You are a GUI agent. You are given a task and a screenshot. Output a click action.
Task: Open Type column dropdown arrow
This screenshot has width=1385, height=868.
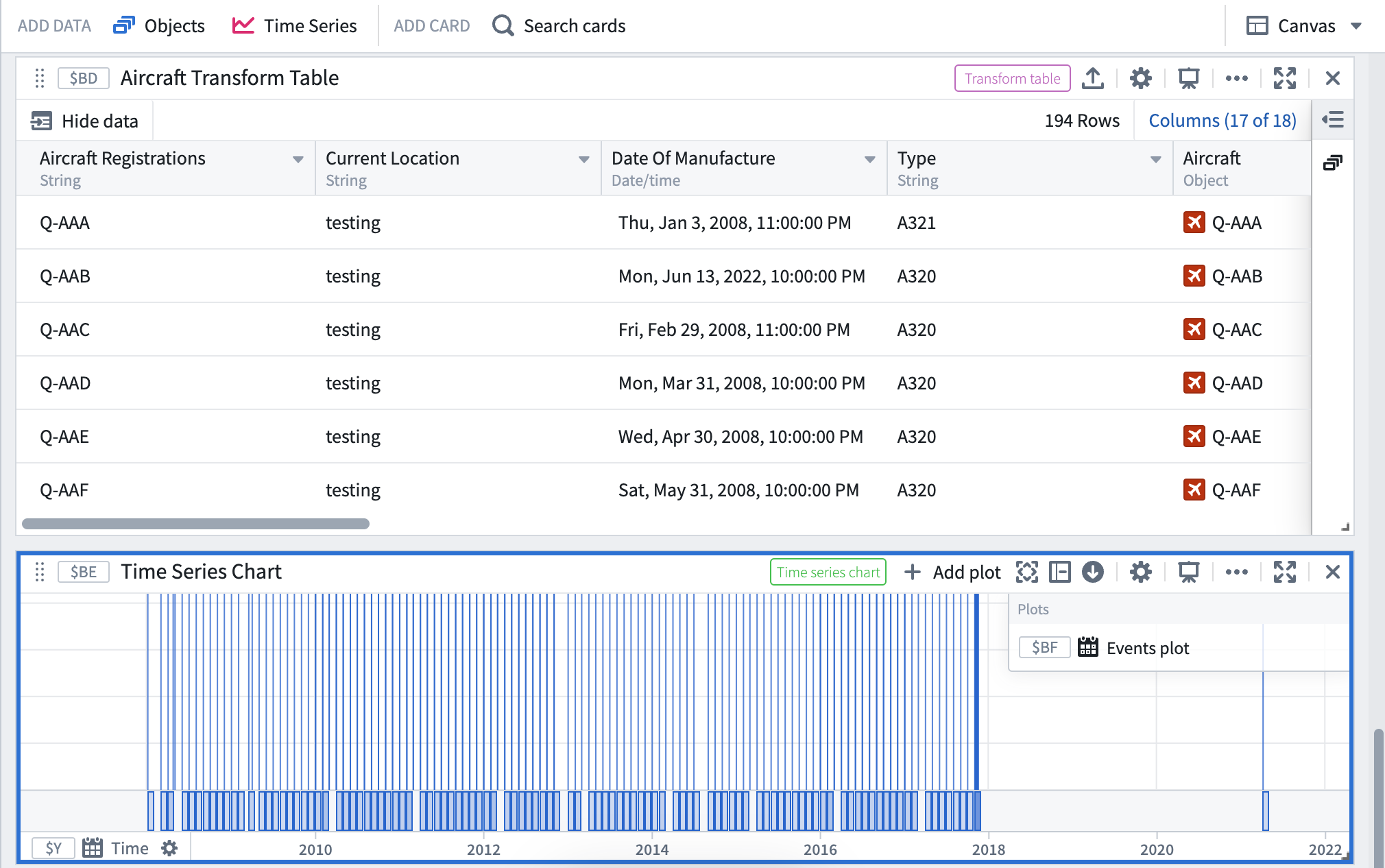[x=1156, y=160]
